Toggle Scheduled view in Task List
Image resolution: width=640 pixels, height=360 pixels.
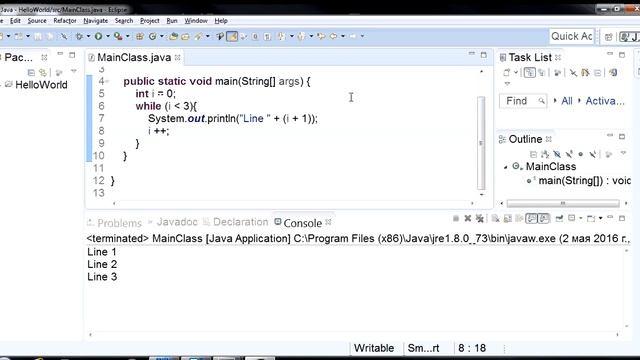click(x=542, y=73)
